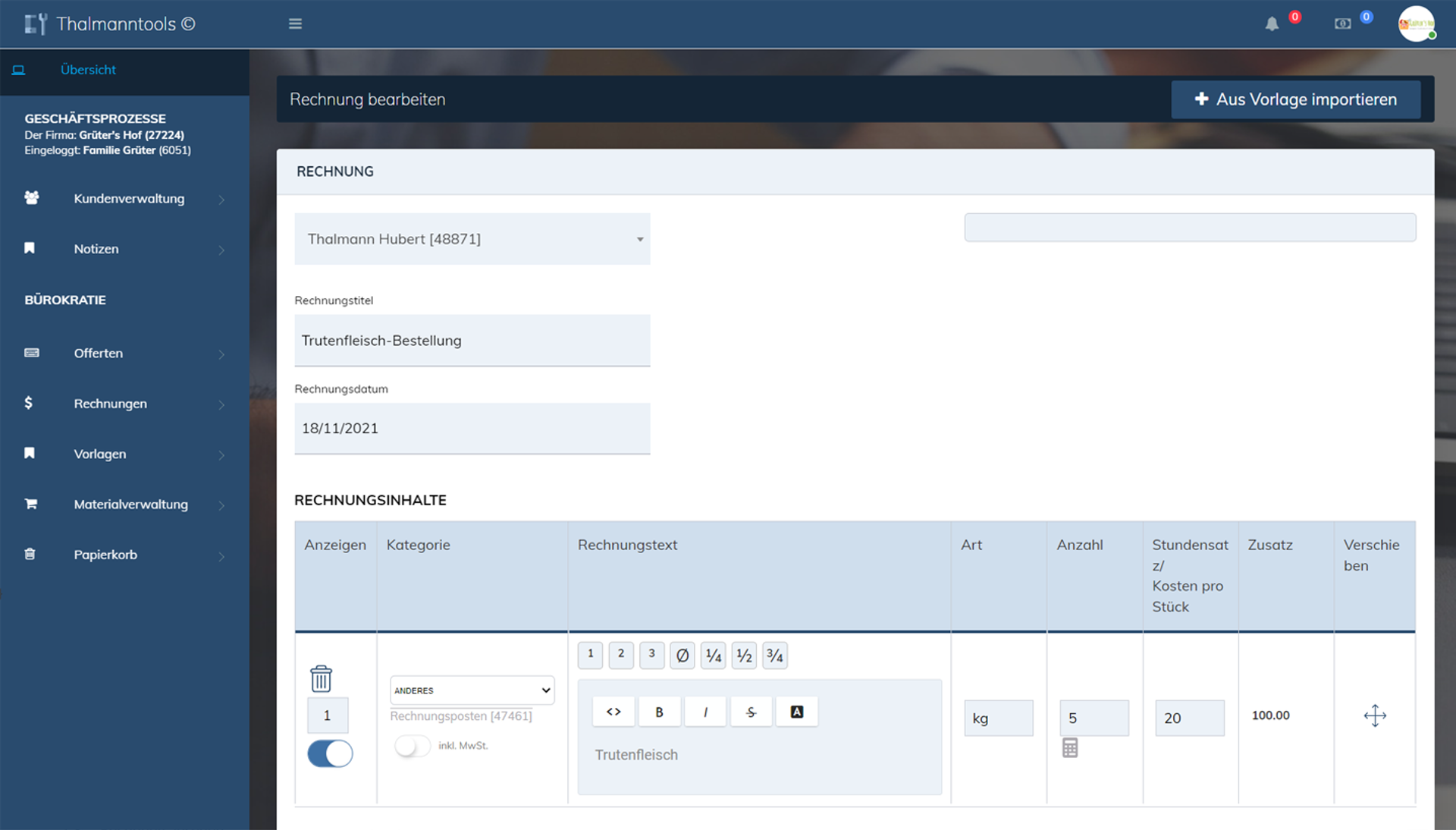This screenshot has height=830, width=1456.
Task: Insert superscript 1 symbol
Action: tap(590, 655)
